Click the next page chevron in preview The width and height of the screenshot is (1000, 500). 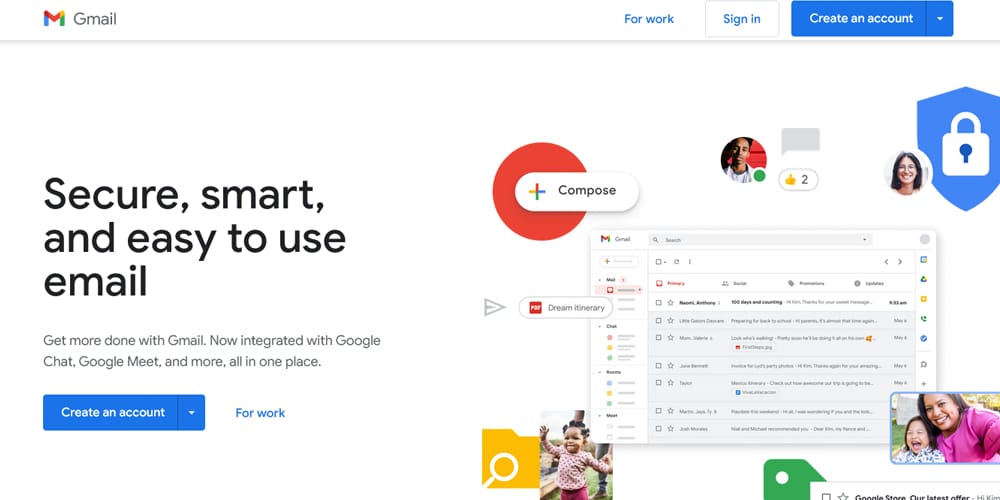[900, 261]
